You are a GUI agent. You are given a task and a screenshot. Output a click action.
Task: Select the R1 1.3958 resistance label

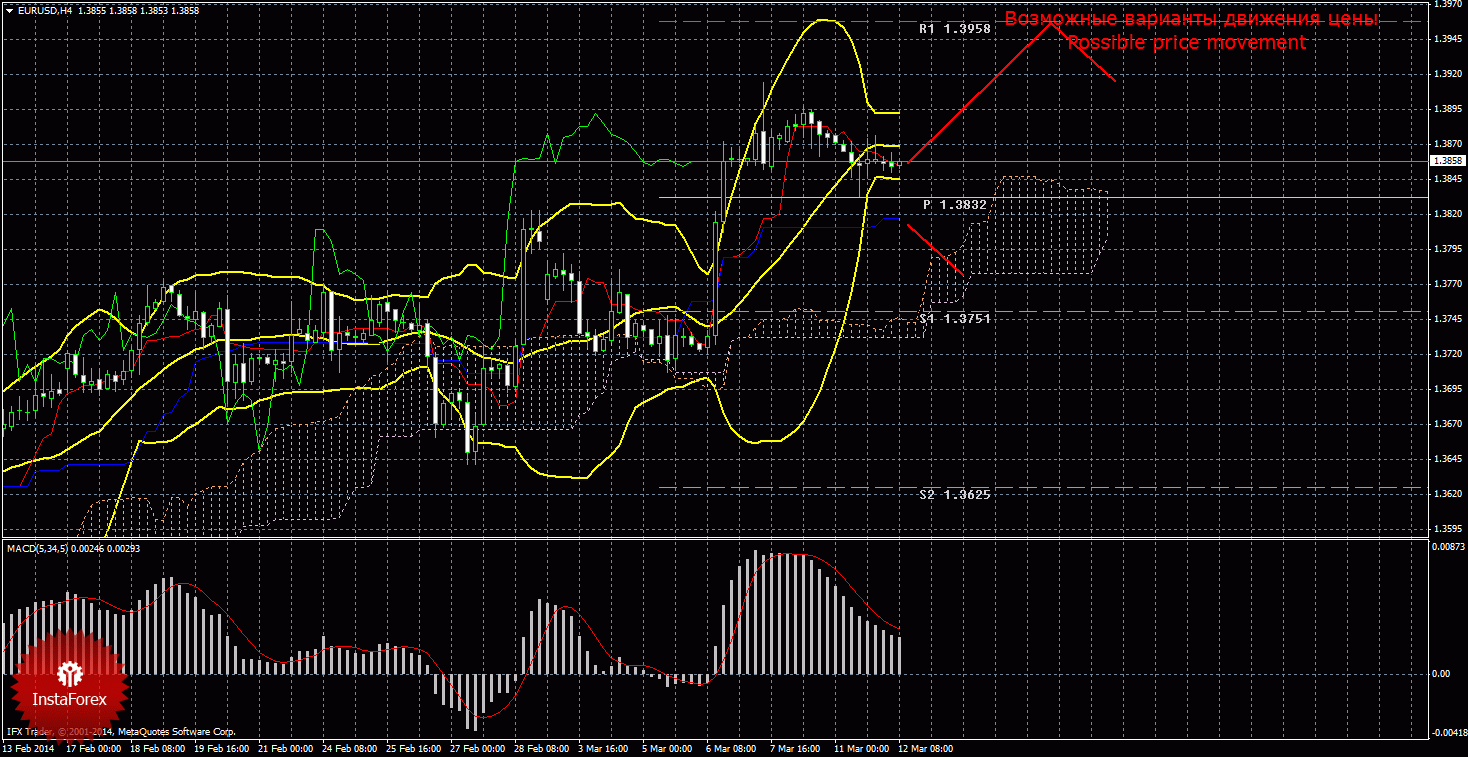coord(955,30)
